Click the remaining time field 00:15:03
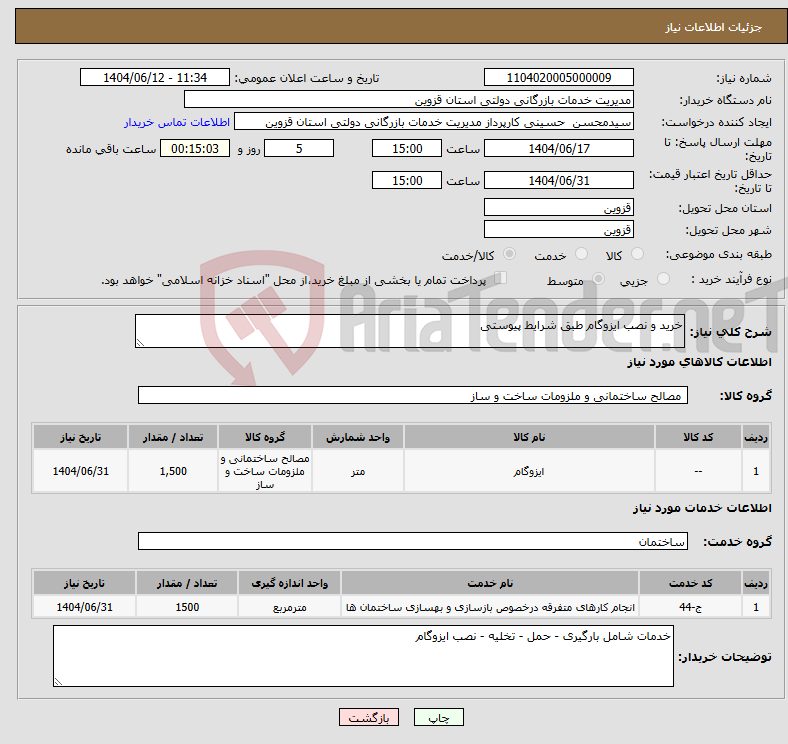Screen dimensions: 788x744 click(x=195, y=148)
